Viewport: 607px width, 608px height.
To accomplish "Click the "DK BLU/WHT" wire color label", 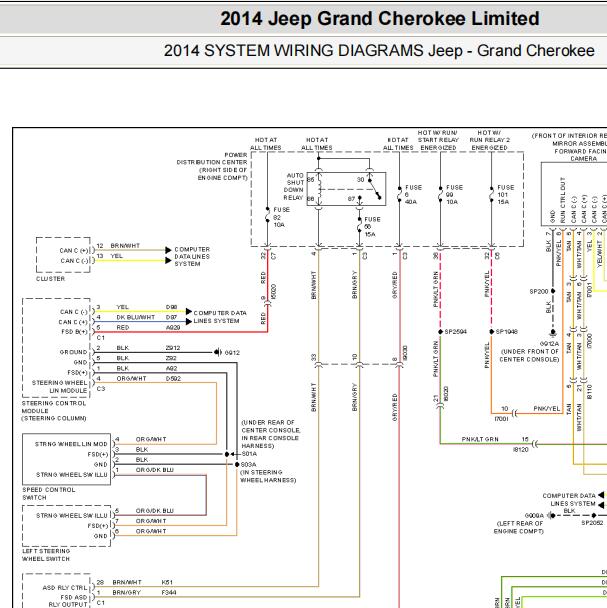I will coord(136,317).
